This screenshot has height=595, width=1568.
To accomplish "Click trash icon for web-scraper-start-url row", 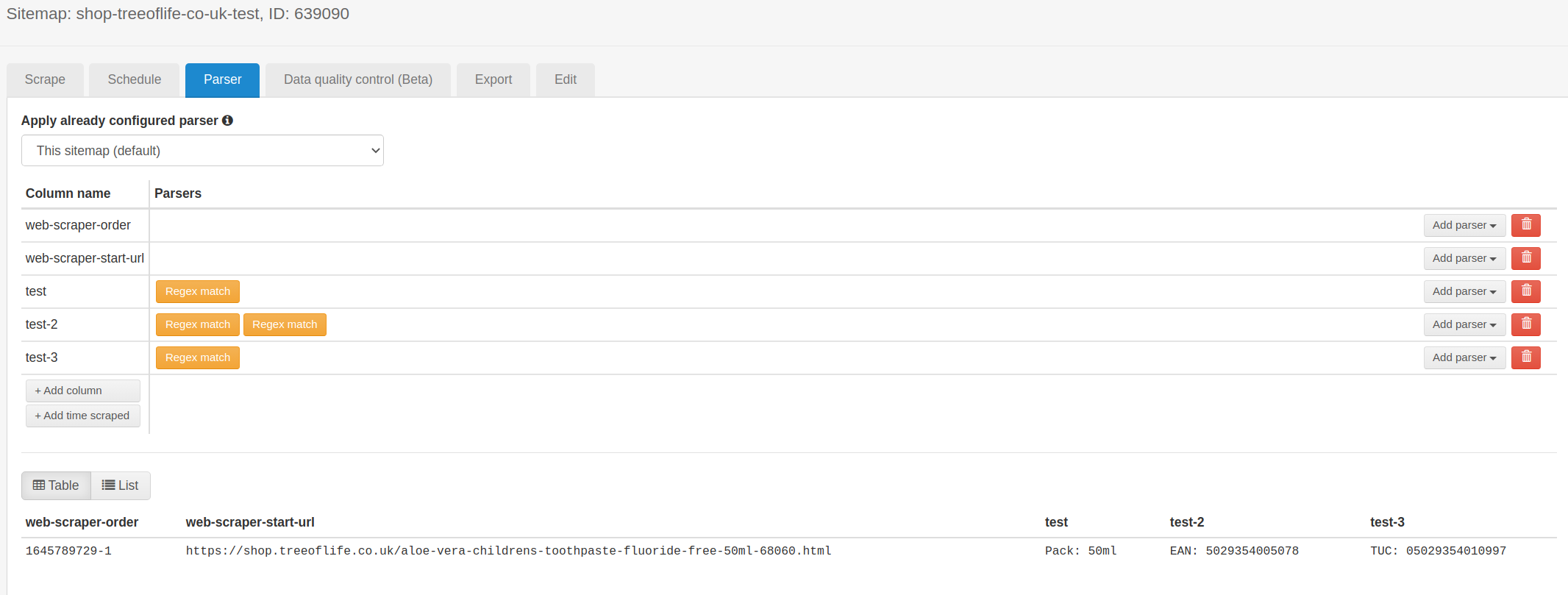I will (x=1525, y=258).
